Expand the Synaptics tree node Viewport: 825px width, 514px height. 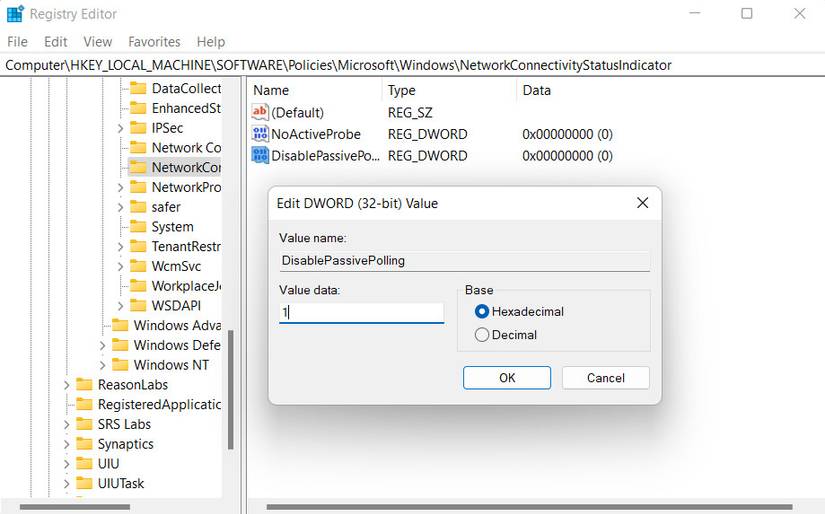coord(67,444)
